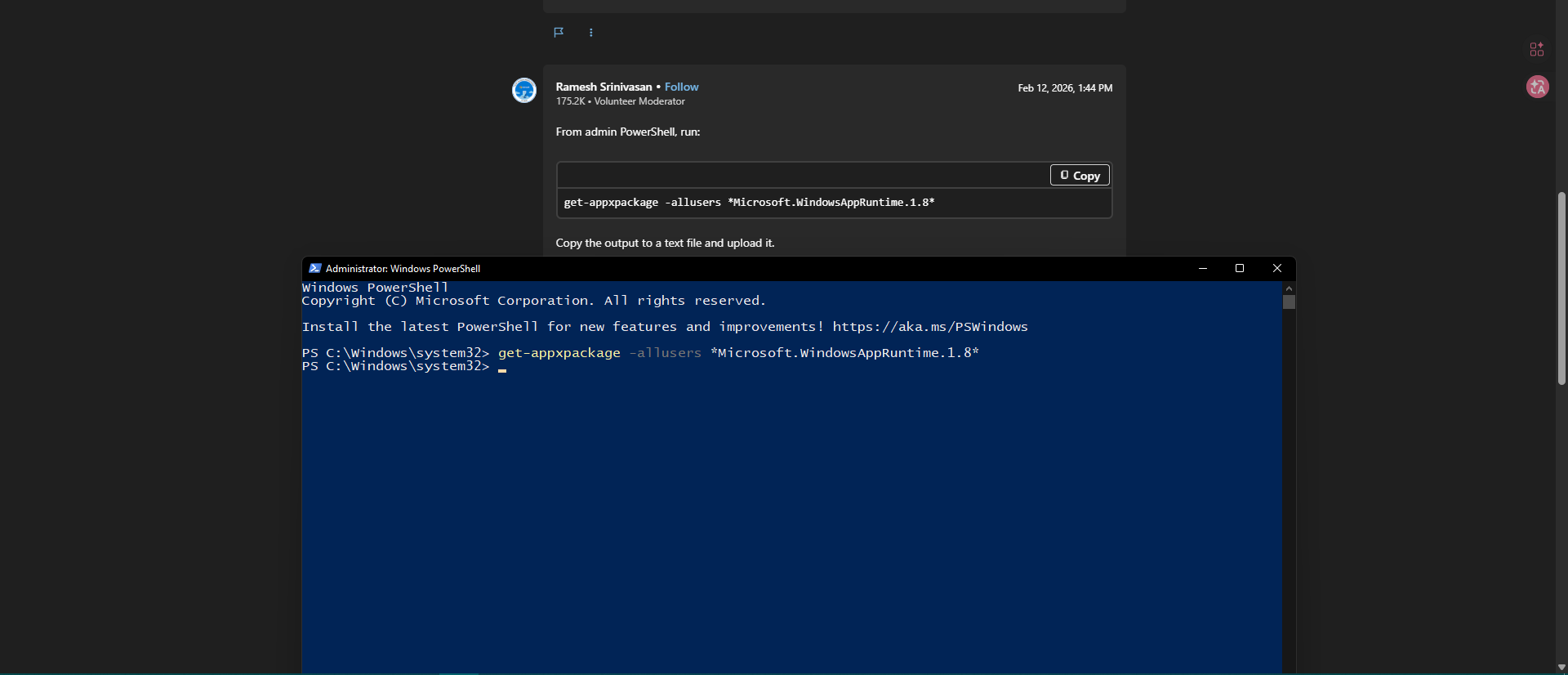1568x675 pixels.
Task: Copy the get-appxpackage code snippet
Action: tap(1080, 175)
